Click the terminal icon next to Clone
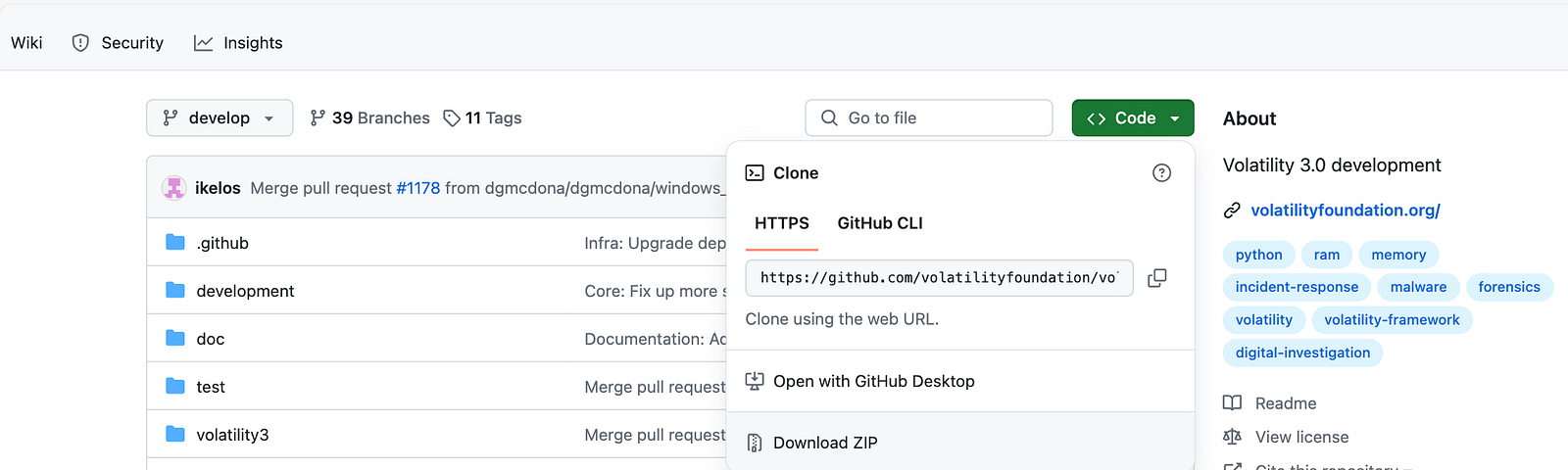1568x470 pixels. point(755,173)
